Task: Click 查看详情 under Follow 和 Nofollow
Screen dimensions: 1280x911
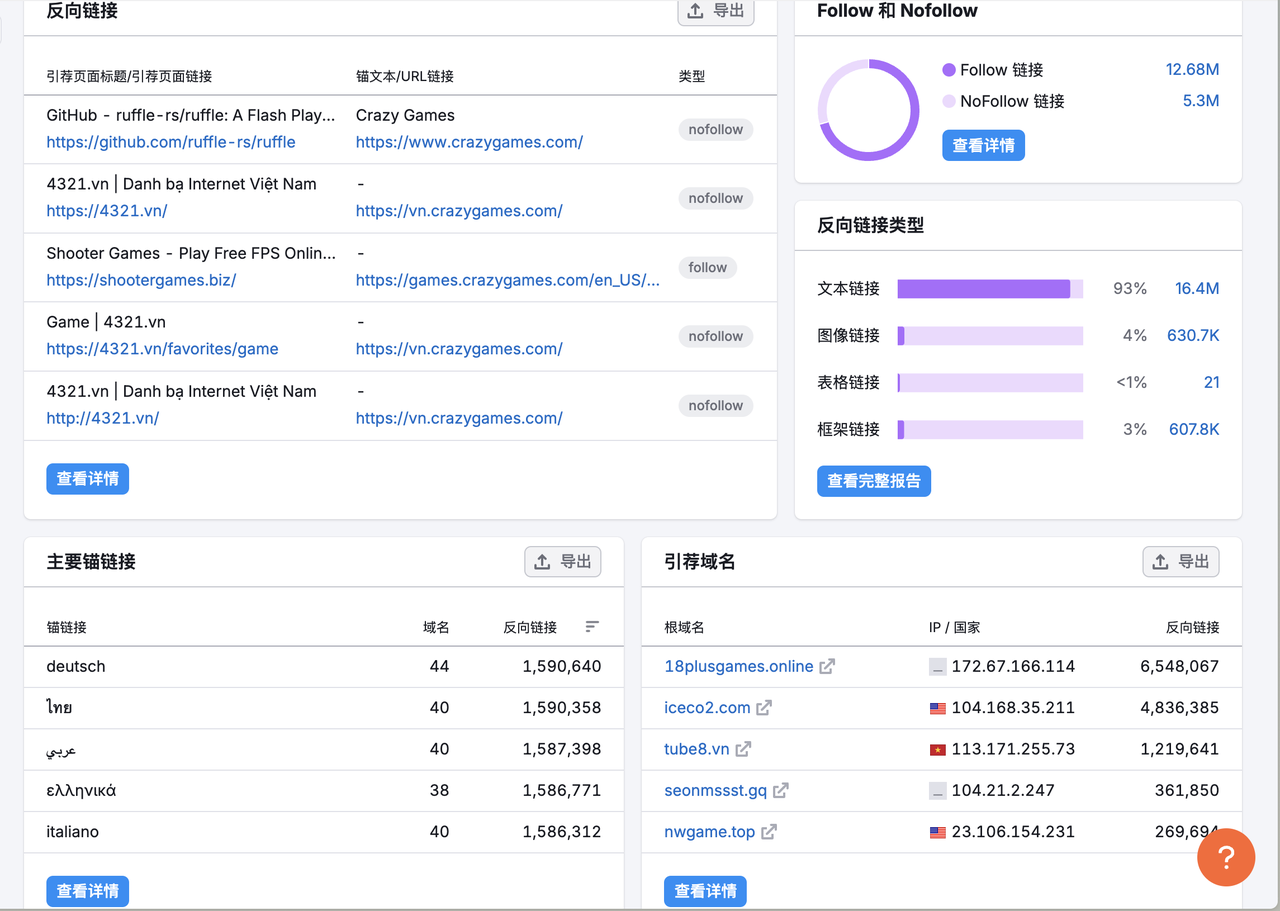Action: tap(983, 146)
